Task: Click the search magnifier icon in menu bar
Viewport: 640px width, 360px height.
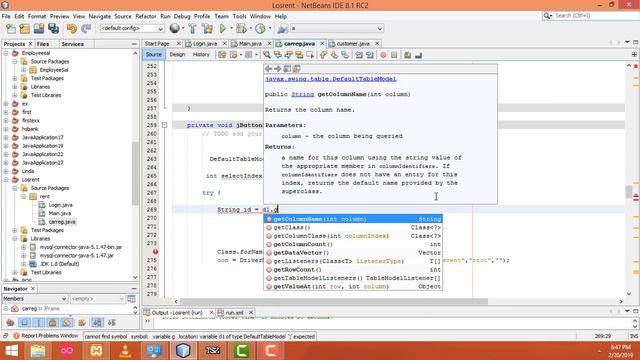Action: click(547, 16)
